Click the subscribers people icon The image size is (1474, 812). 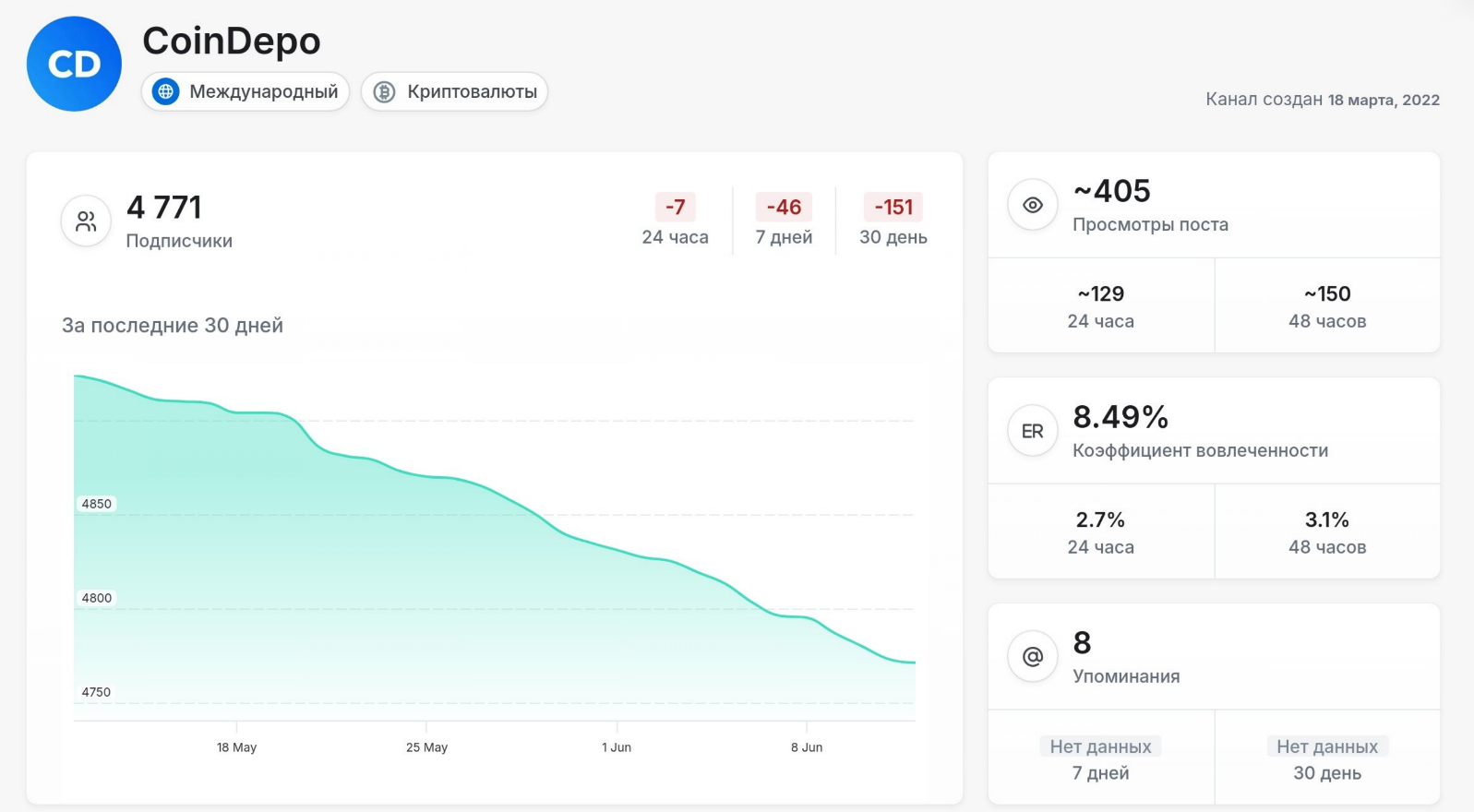tap(86, 221)
